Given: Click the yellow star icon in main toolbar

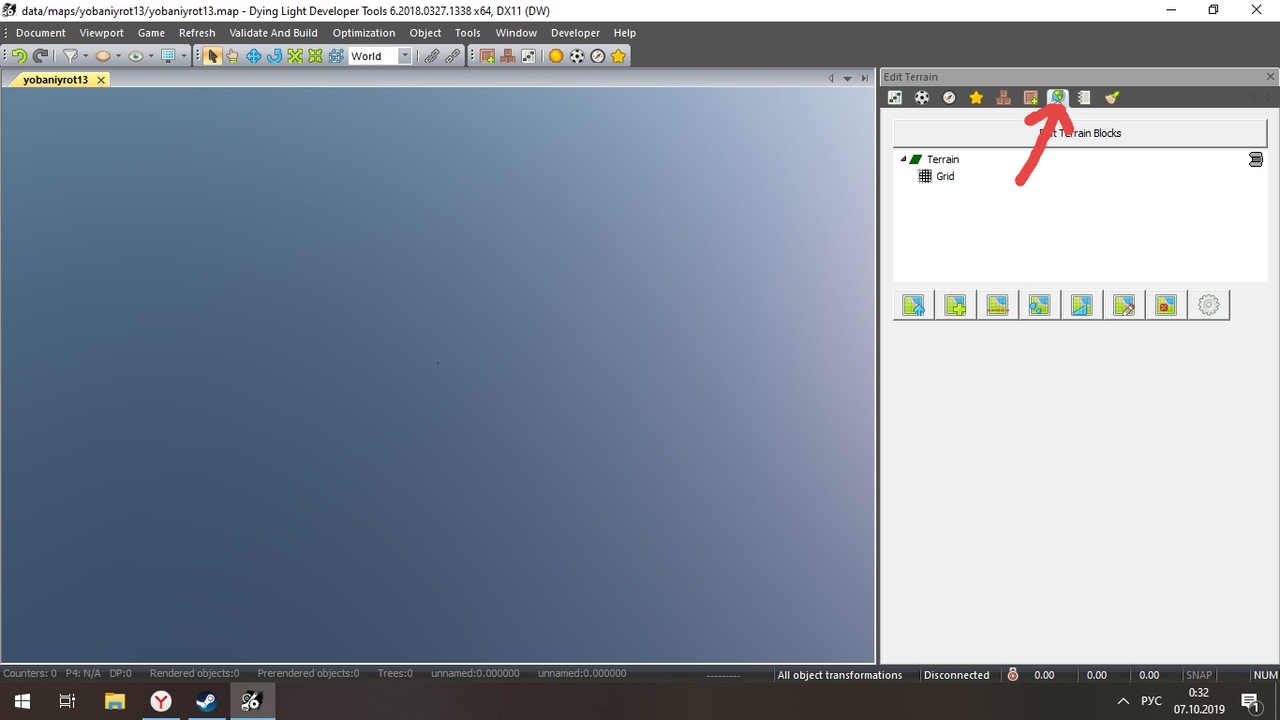Looking at the screenshot, I should [619, 56].
